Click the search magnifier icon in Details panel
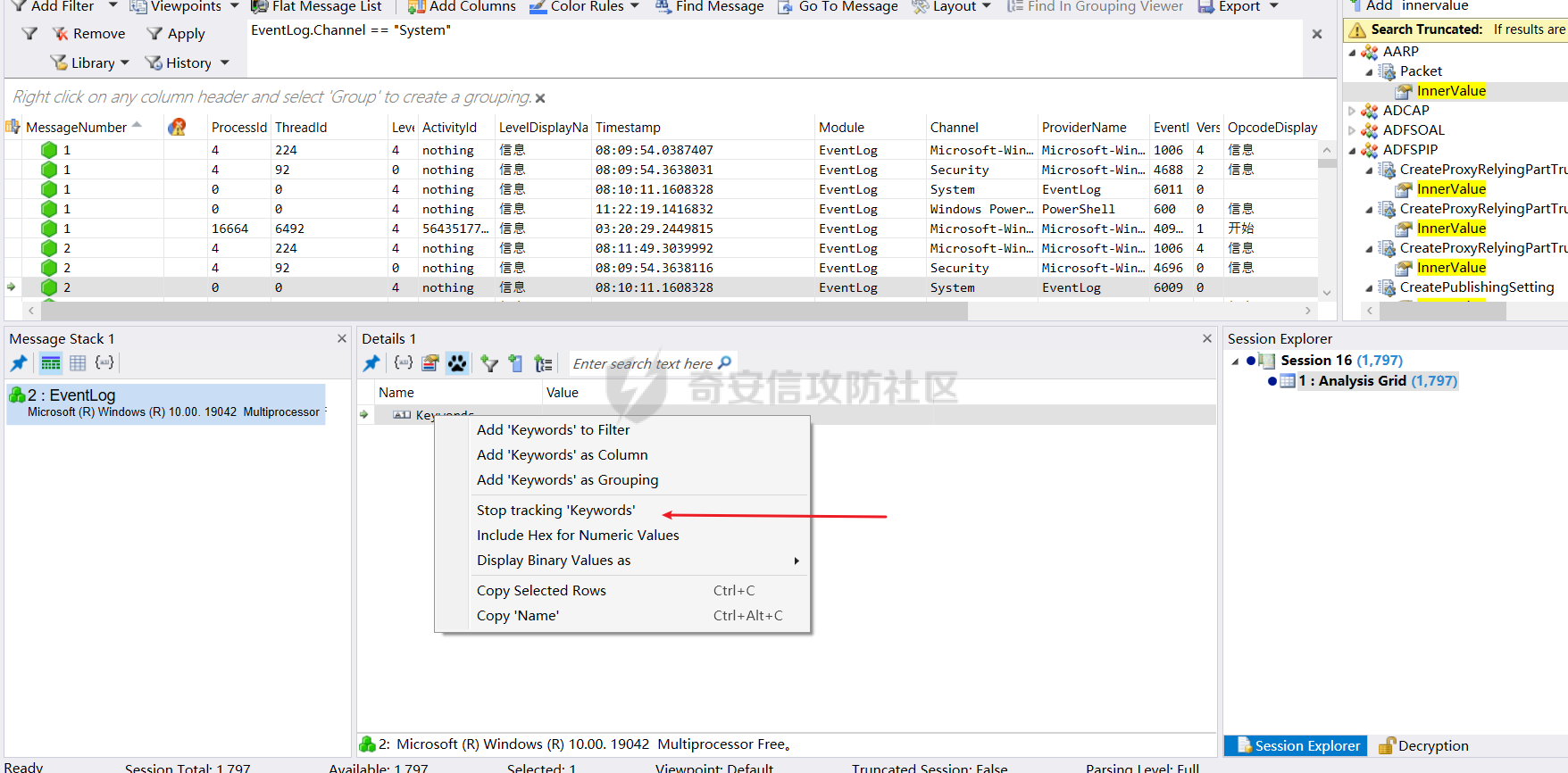The width and height of the screenshot is (1568, 773). (725, 363)
